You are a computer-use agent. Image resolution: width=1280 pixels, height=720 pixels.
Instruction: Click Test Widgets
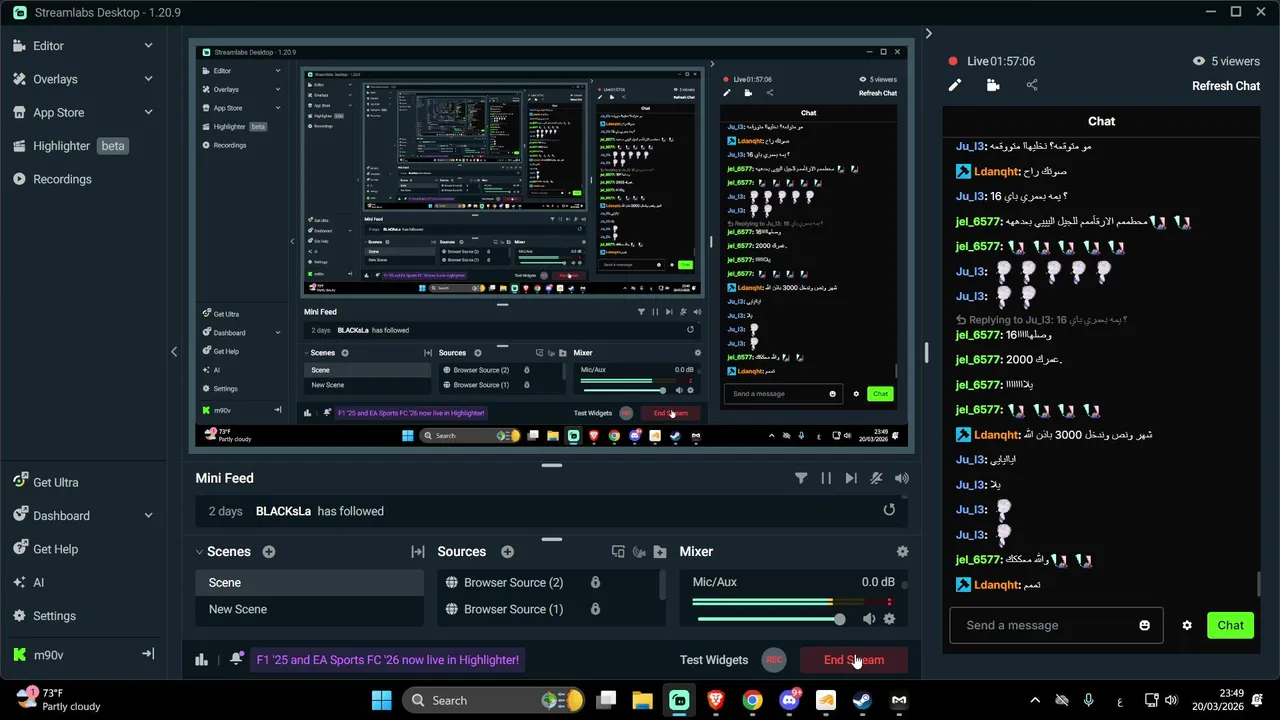coord(714,660)
